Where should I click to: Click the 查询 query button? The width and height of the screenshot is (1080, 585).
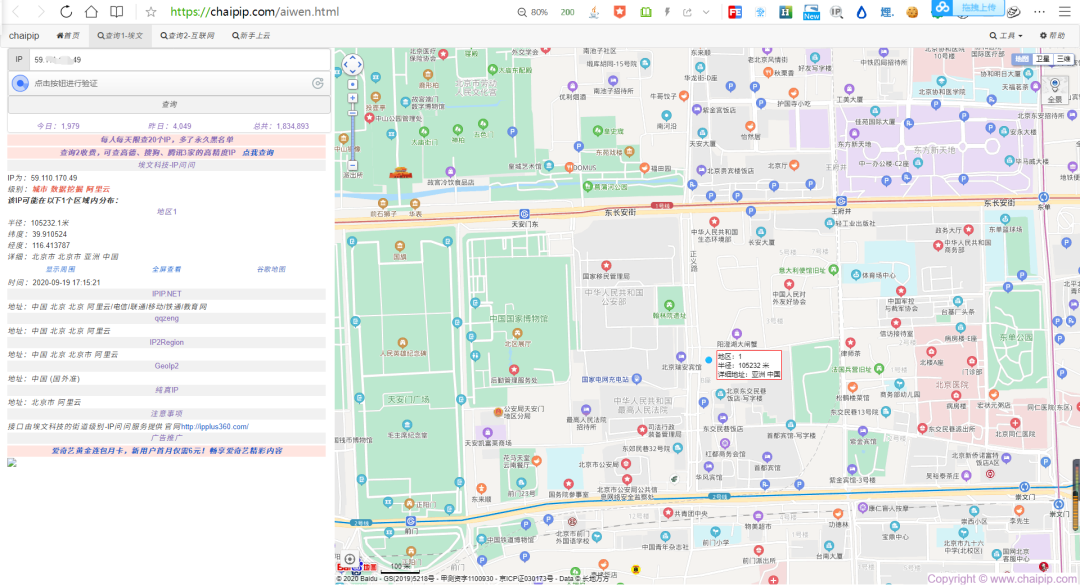[169, 104]
